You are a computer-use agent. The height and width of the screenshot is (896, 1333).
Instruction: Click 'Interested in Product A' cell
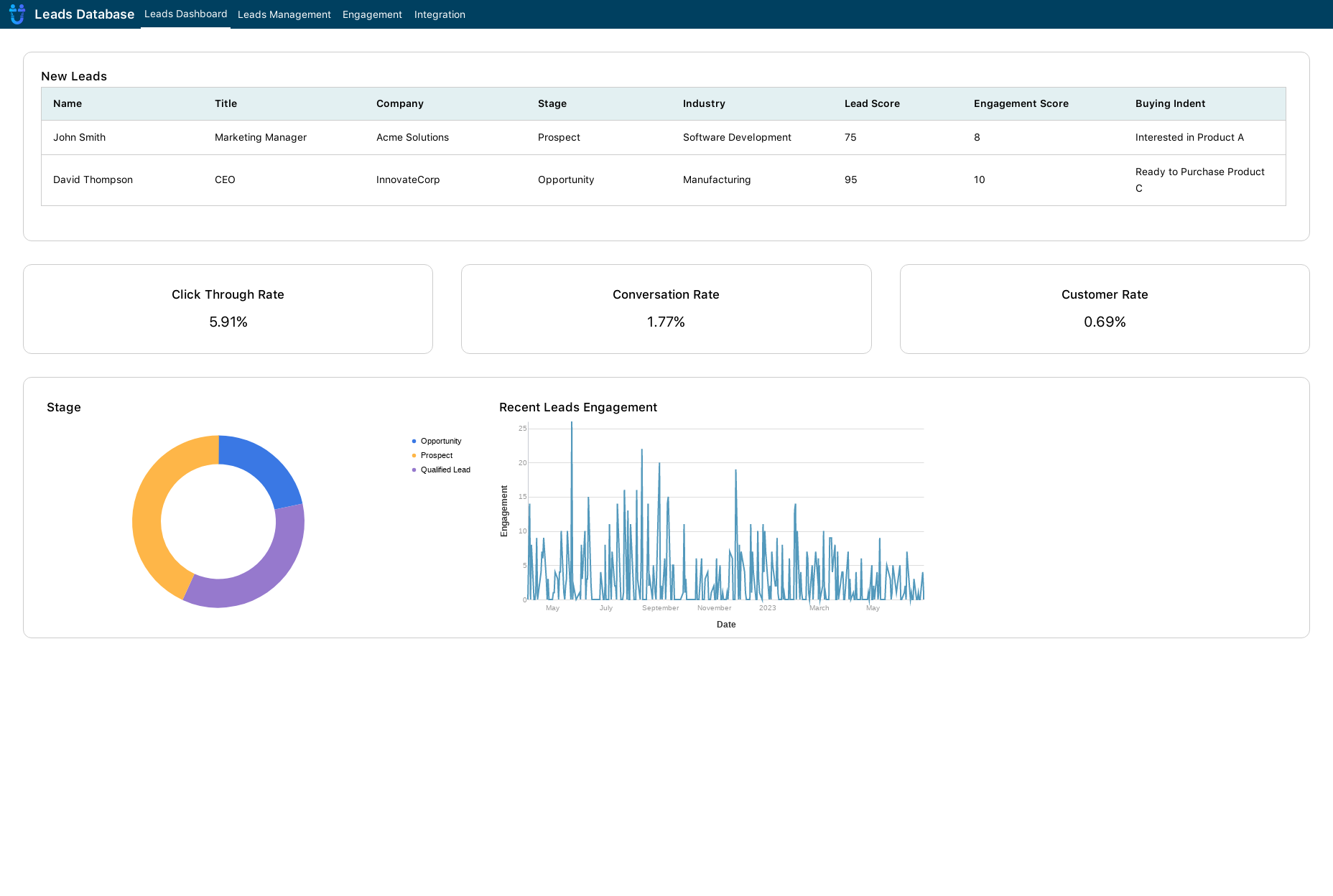click(x=1189, y=137)
